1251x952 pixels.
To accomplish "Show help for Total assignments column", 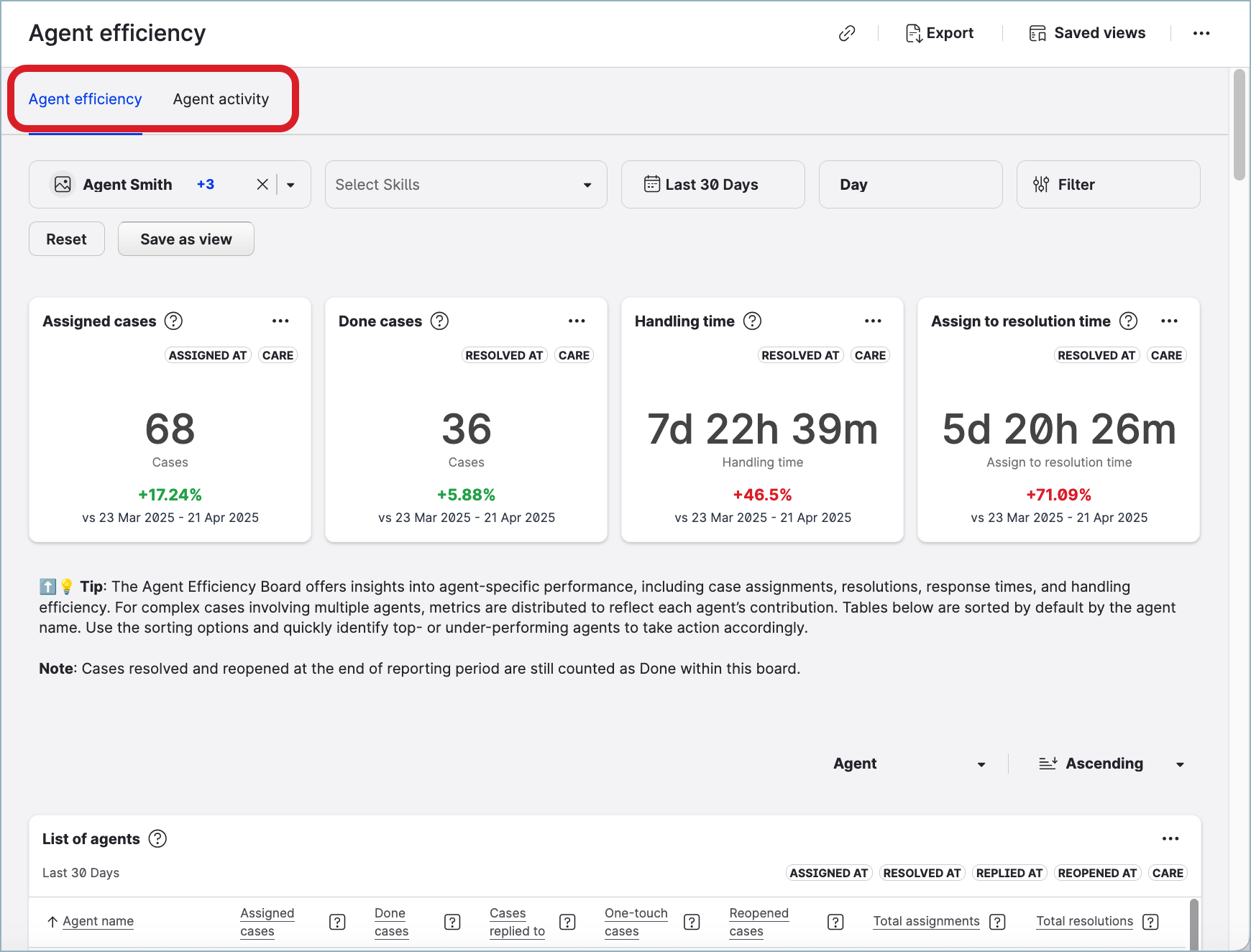I will pyautogui.click(x=997, y=922).
